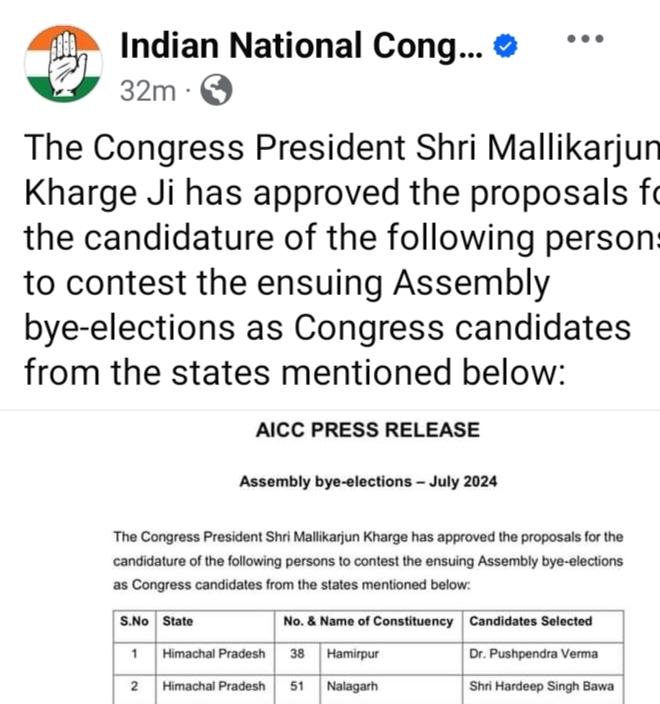
Task: Click the 'State' column header
Action: [x=178, y=621]
